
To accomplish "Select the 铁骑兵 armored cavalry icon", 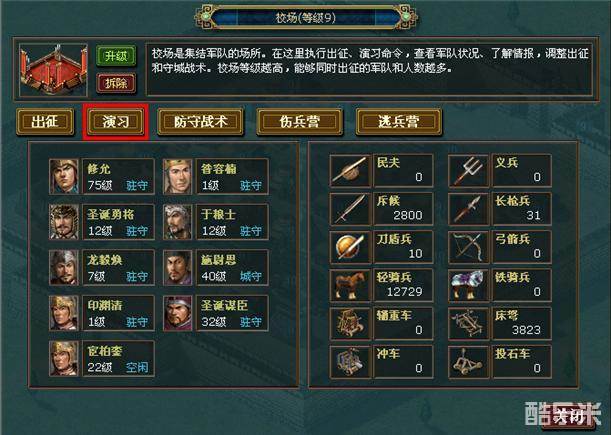I will [x=468, y=285].
